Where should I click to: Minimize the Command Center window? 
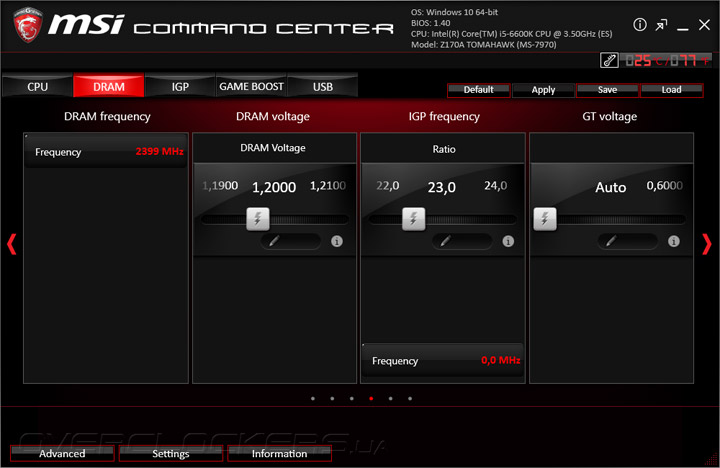(x=683, y=29)
